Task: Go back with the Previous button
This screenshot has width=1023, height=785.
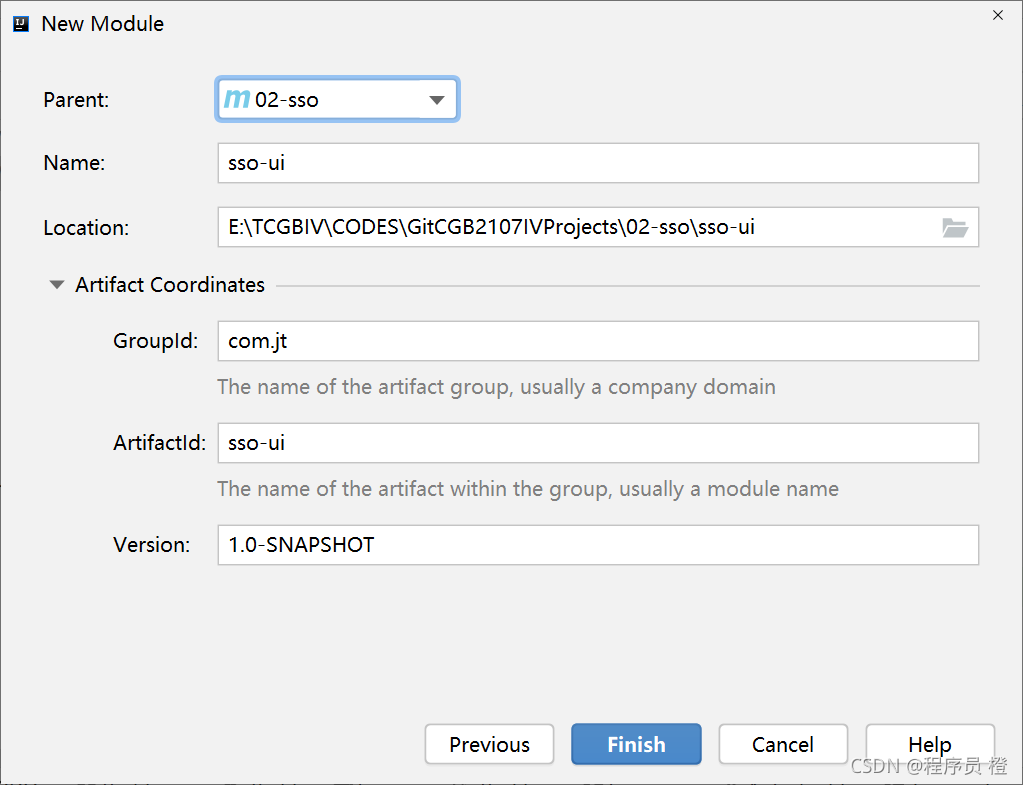Action: pos(489,744)
